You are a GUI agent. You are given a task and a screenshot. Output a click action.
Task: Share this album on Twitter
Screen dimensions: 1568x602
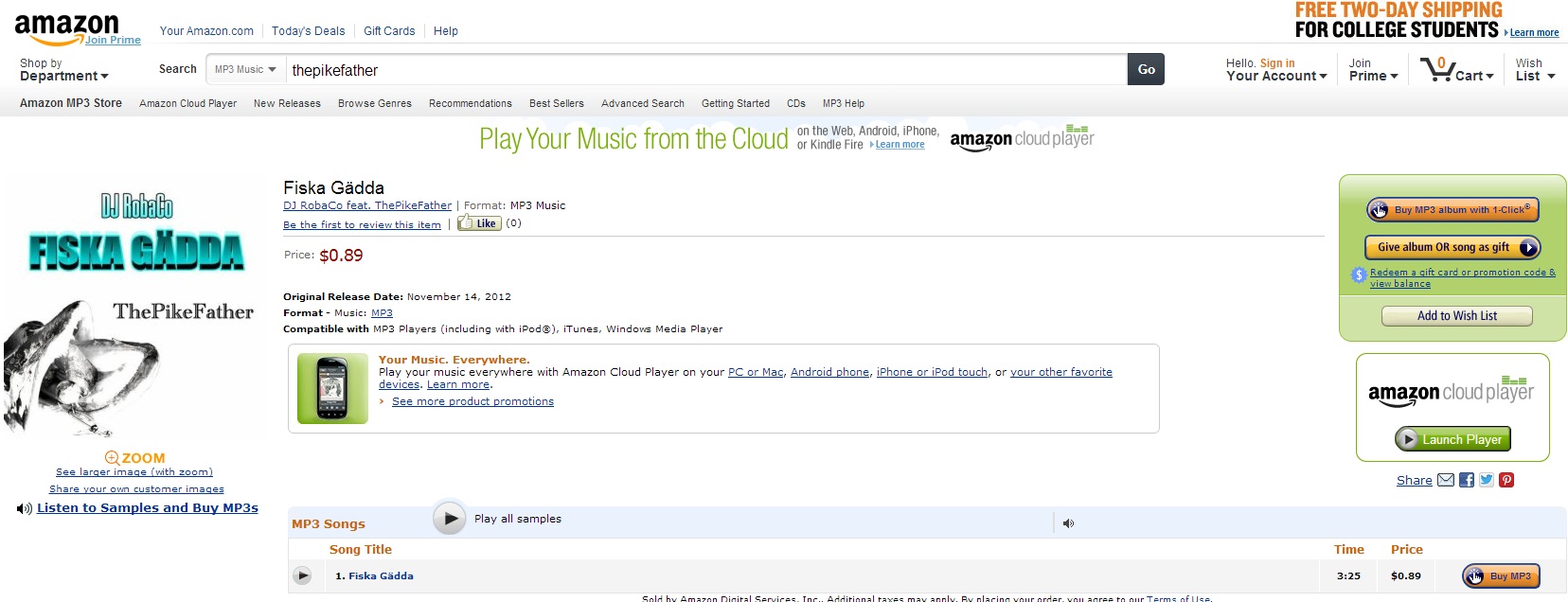1487,480
